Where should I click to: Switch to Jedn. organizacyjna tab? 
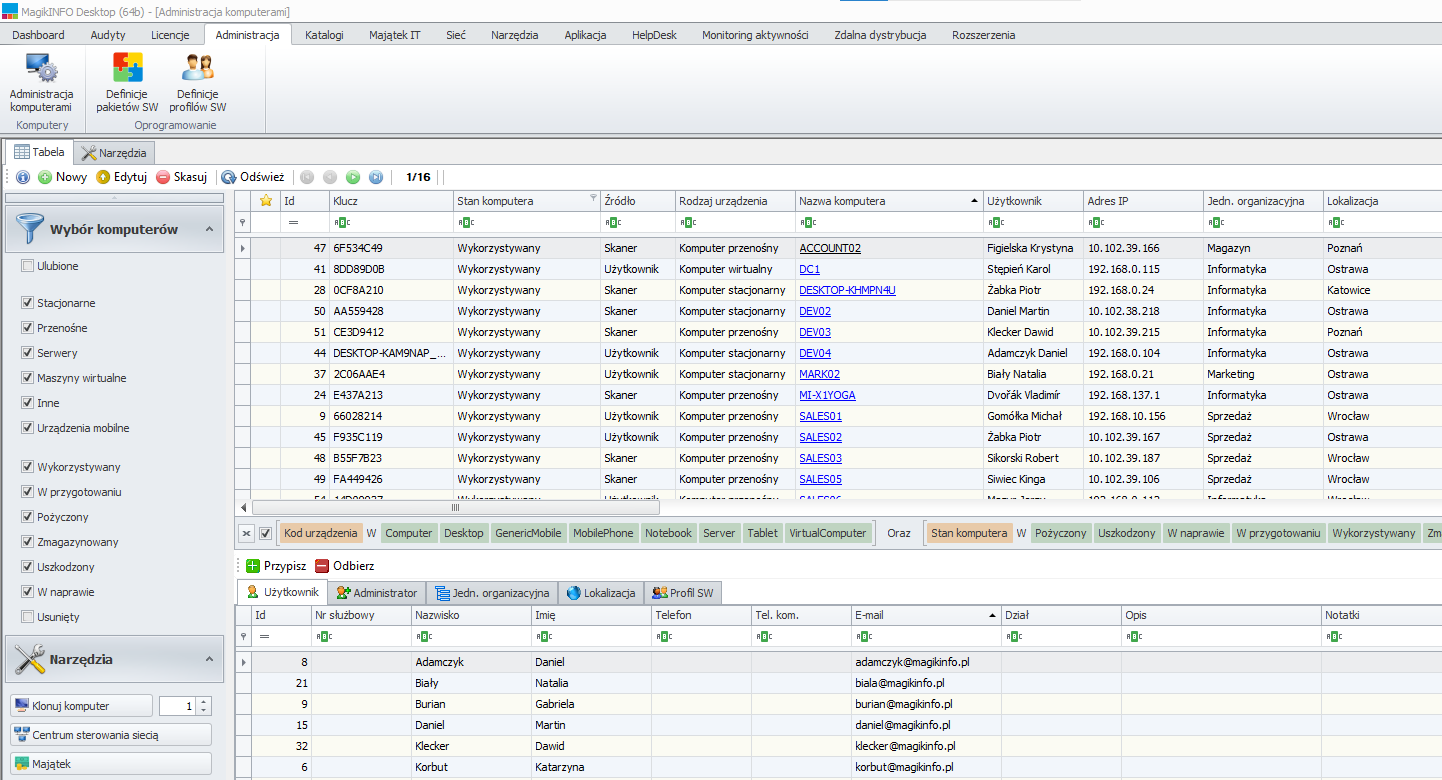[492, 593]
